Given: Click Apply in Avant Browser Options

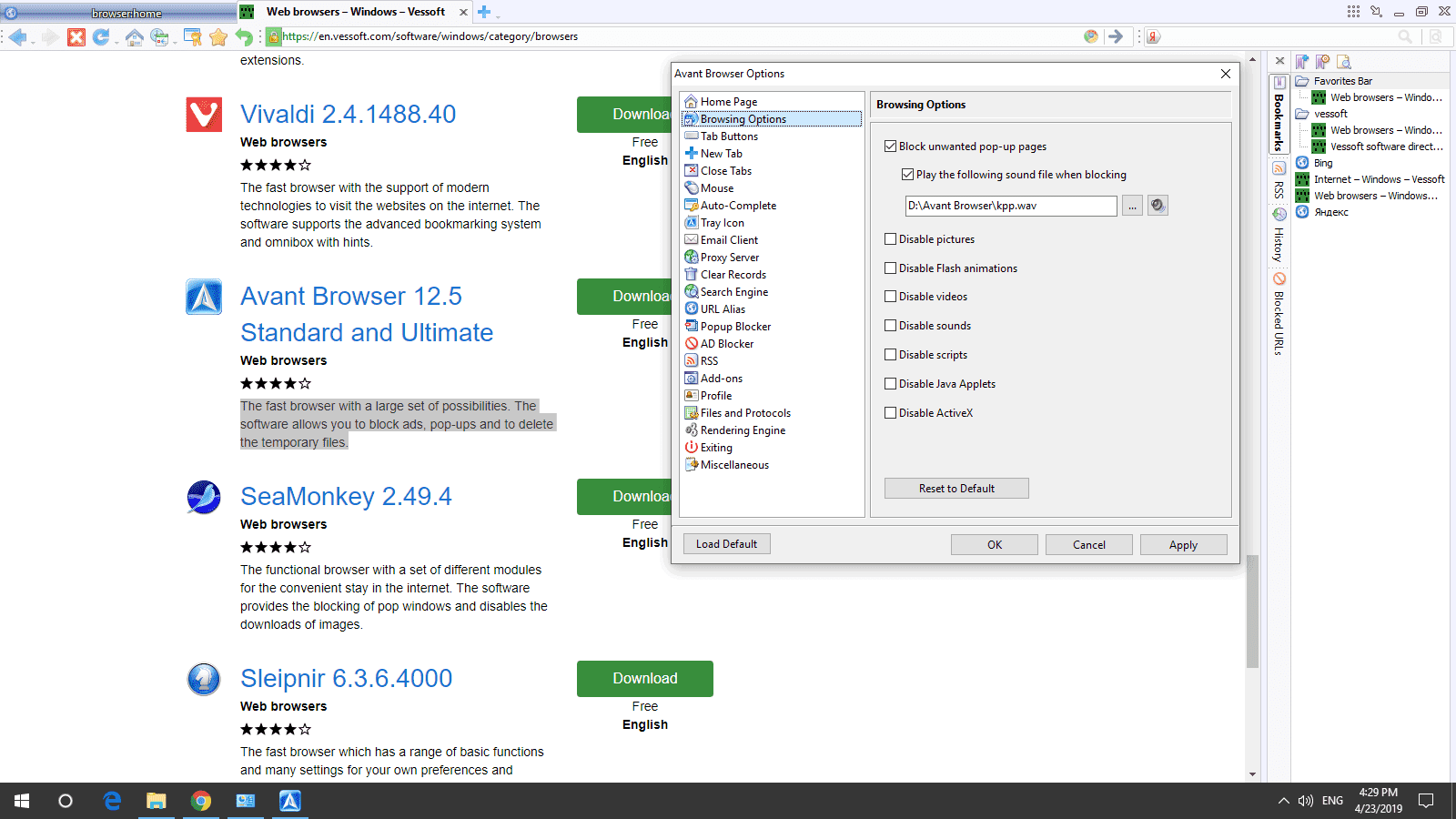Looking at the screenshot, I should click(1183, 545).
